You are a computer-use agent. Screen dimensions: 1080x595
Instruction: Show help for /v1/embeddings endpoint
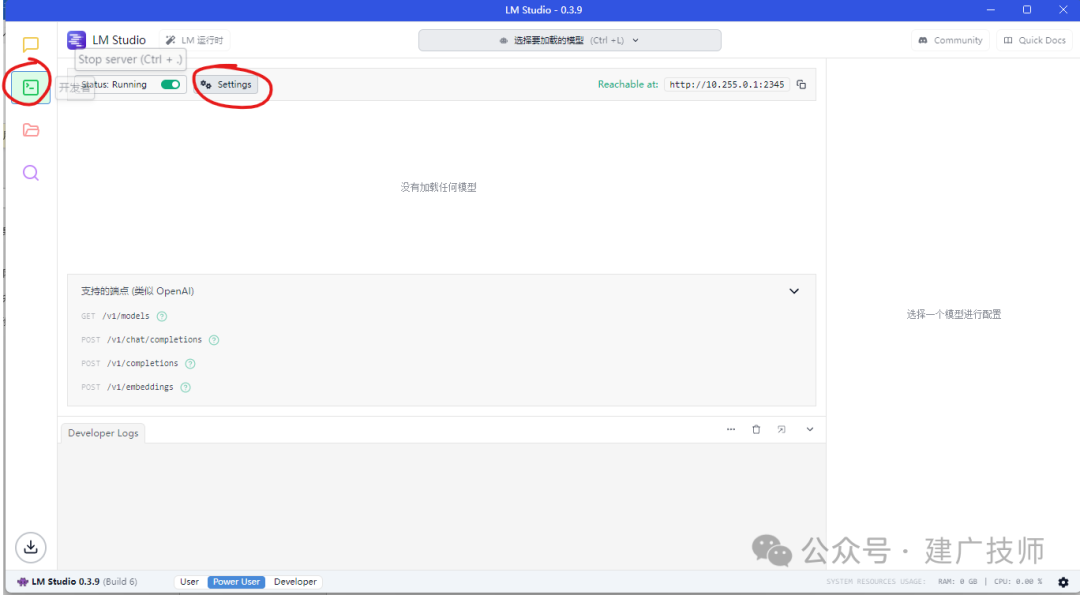(x=185, y=388)
